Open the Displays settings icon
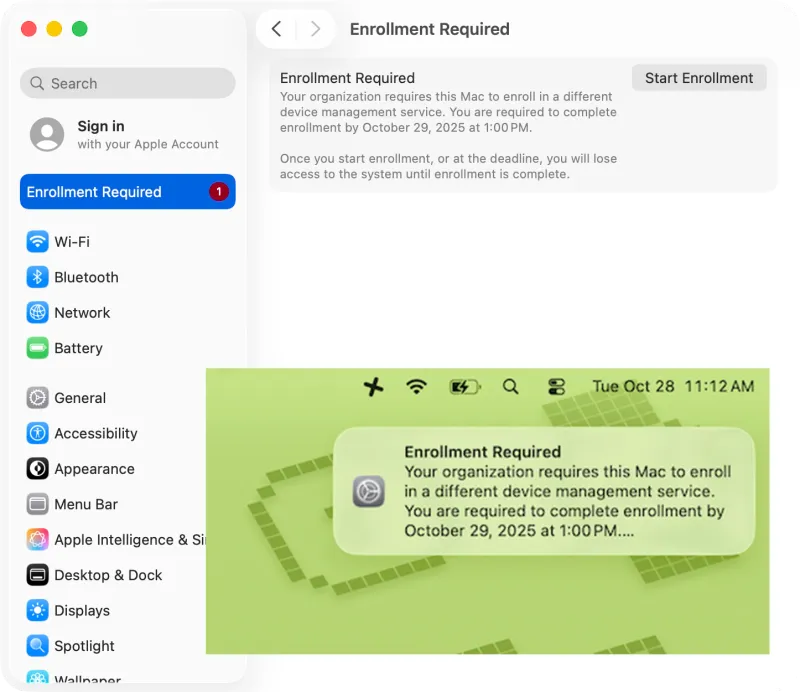The width and height of the screenshot is (800, 692). [x=37, y=611]
